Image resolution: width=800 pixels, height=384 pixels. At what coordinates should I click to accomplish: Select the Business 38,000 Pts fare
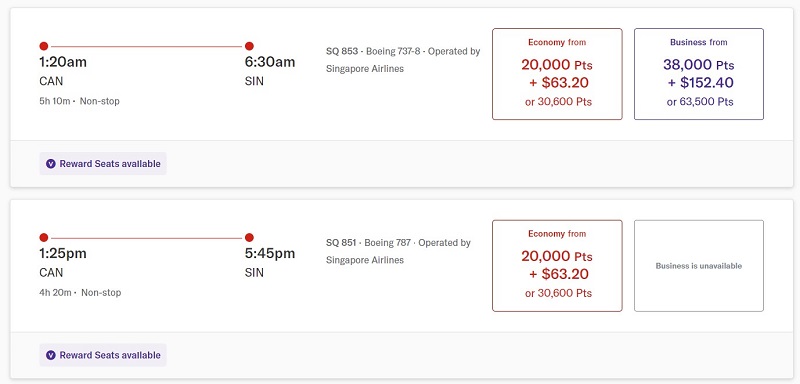(x=699, y=74)
